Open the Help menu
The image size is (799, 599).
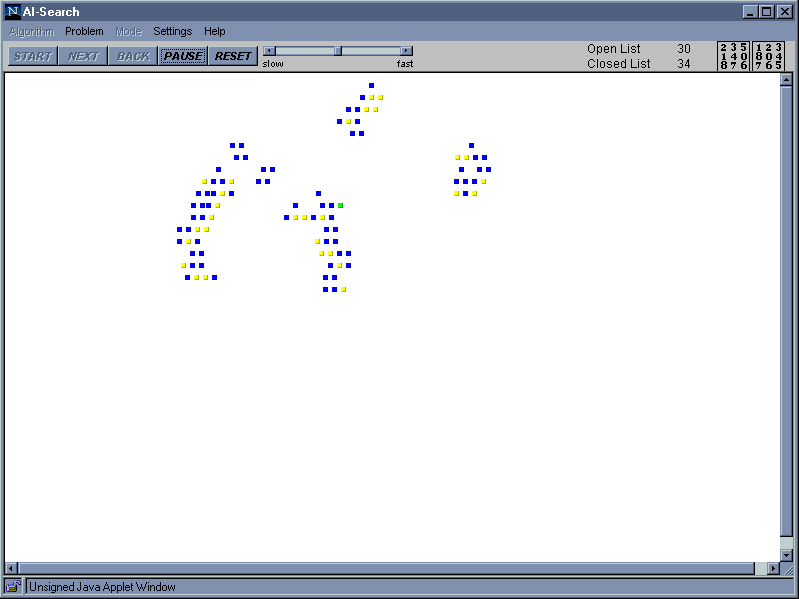tap(215, 31)
